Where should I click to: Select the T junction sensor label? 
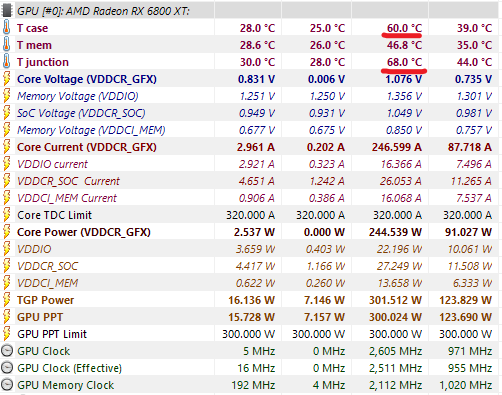tap(43, 62)
